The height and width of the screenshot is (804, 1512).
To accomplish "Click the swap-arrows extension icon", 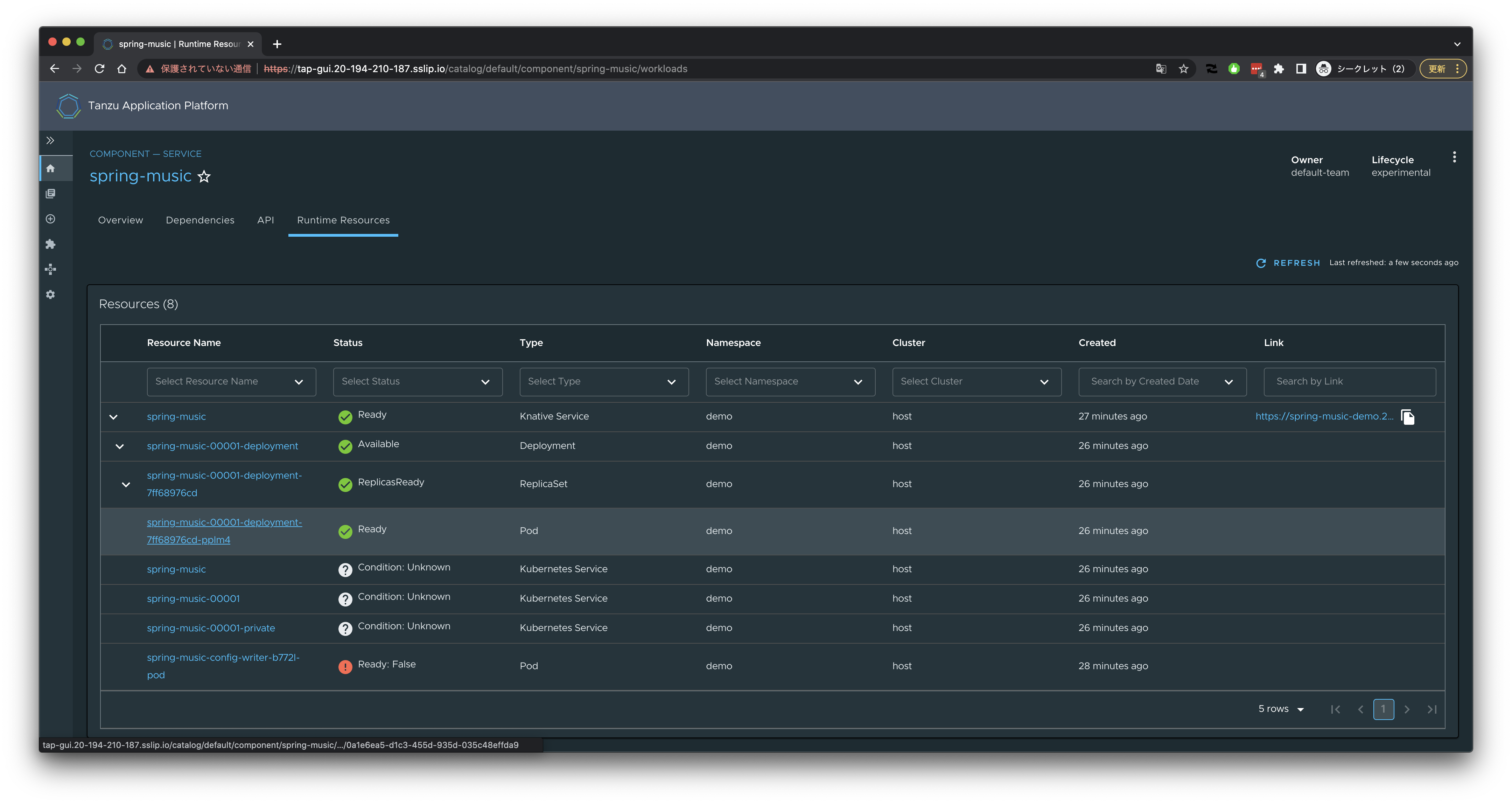I will pos(1211,69).
